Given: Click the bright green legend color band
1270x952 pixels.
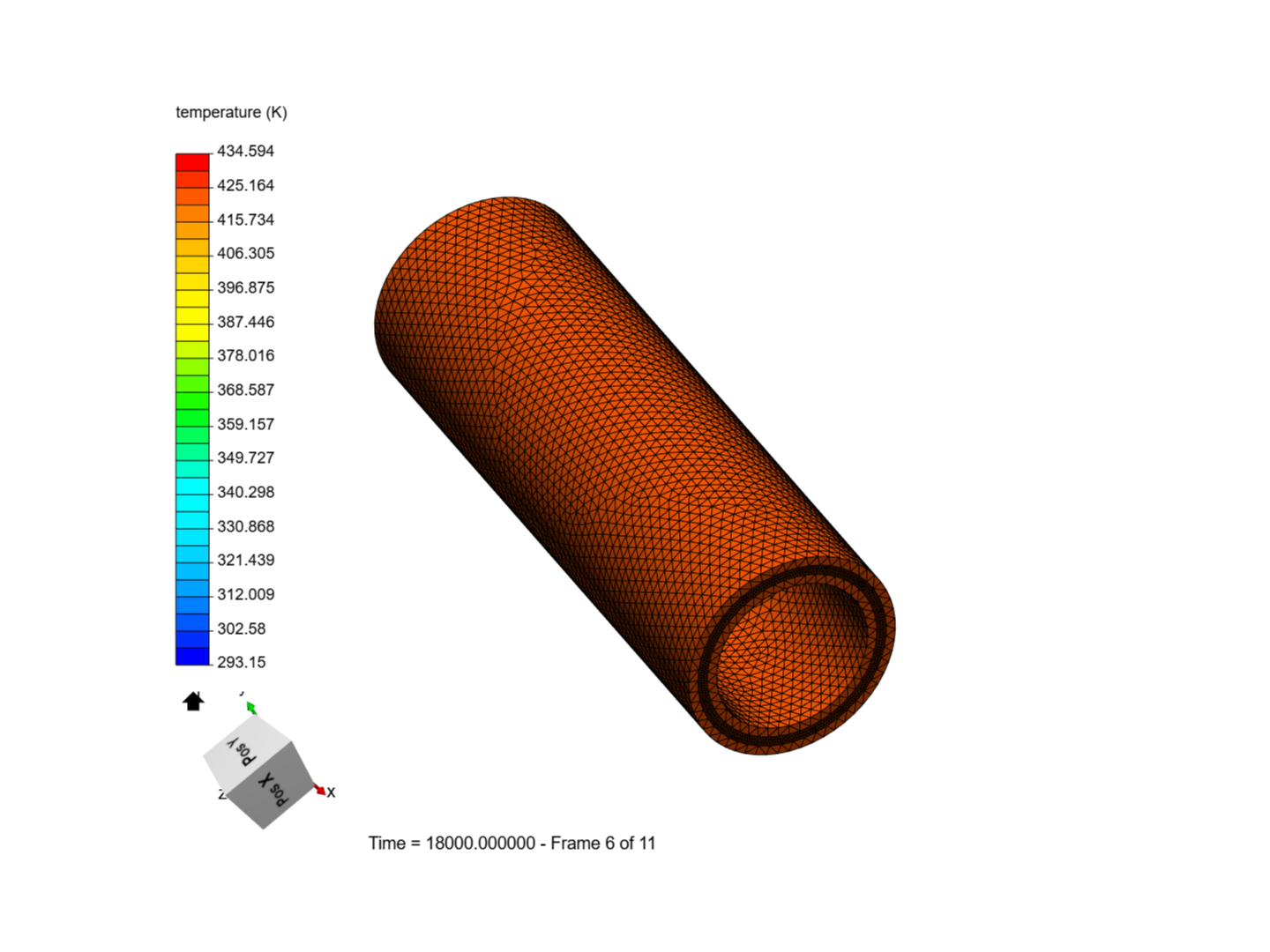Looking at the screenshot, I should point(192,401).
